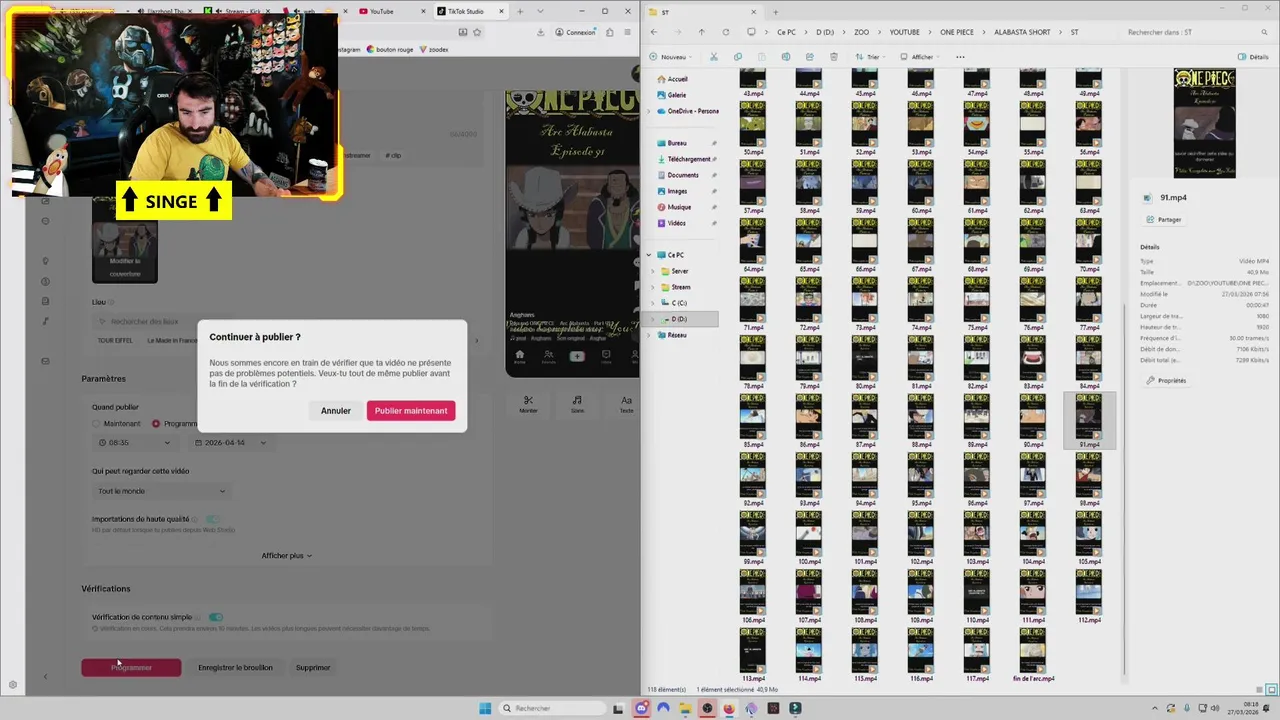This screenshot has height=720, width=1280.
Task: Click ALABASTA SHORT in the breadcrumb path
Action: 1022,32
